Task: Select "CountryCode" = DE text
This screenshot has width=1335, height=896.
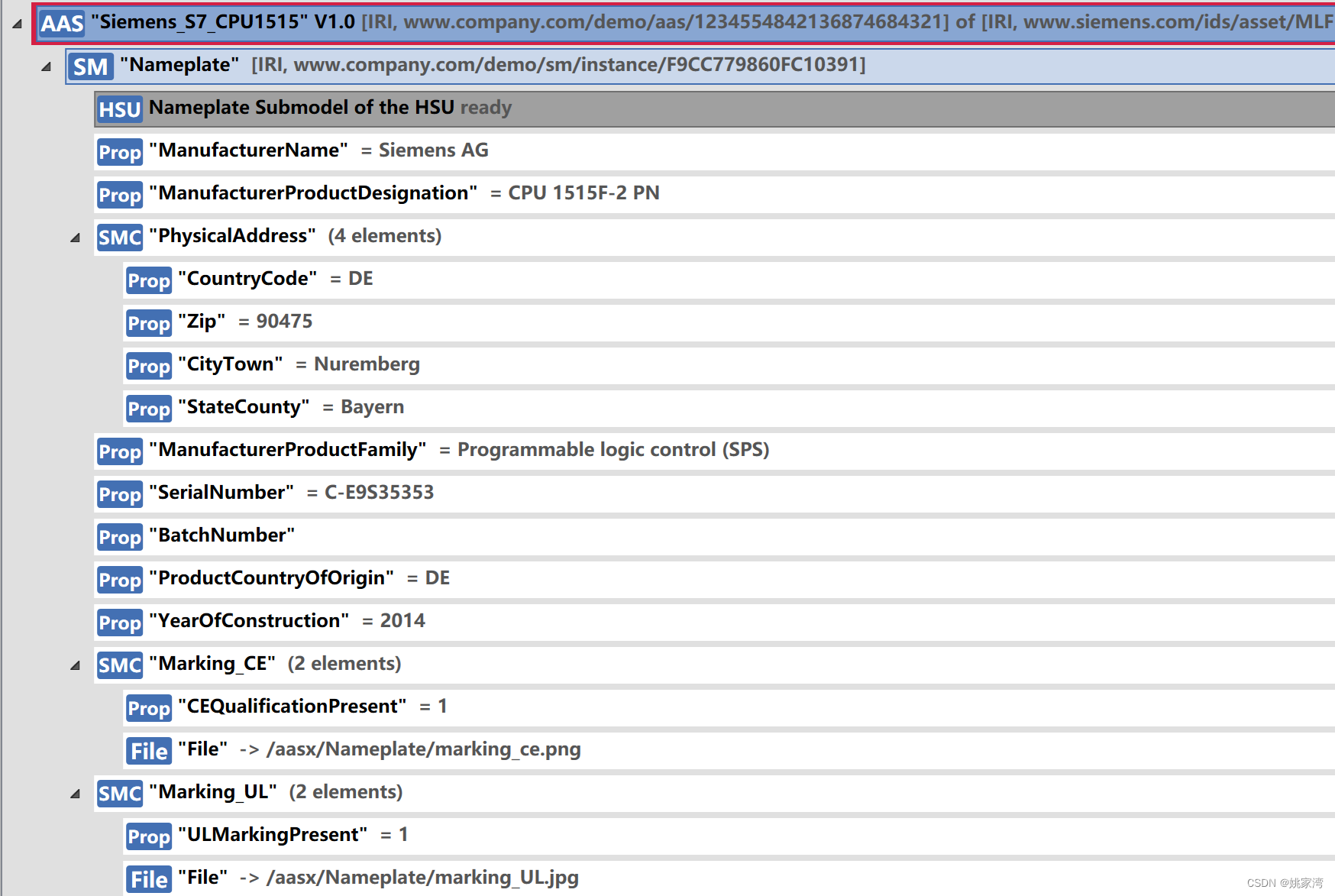Action: coord(276,279)
